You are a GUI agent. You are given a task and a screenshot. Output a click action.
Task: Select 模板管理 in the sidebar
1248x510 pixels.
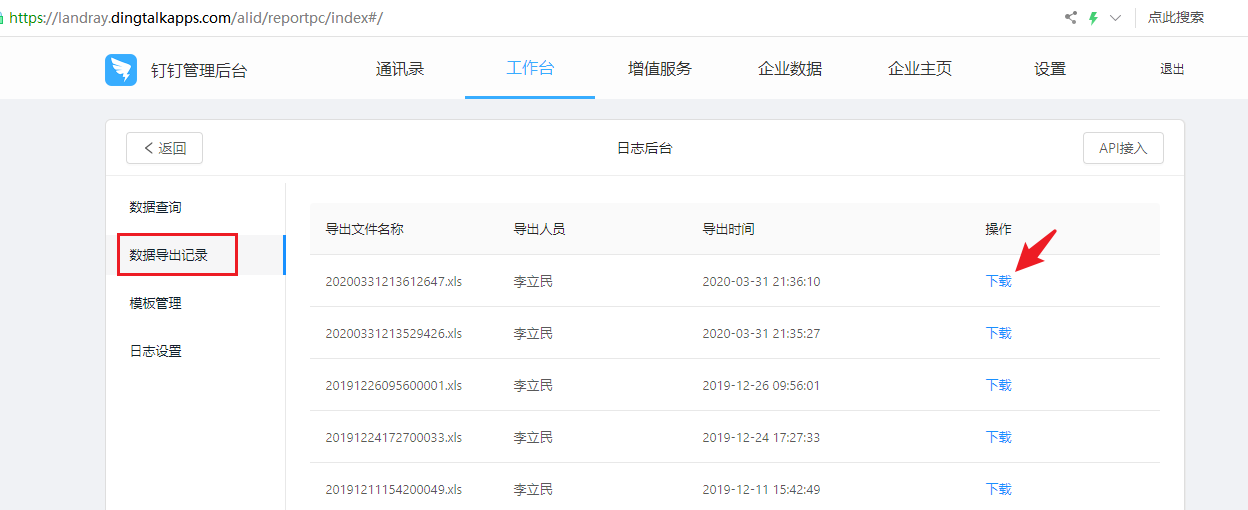[156, 303]
